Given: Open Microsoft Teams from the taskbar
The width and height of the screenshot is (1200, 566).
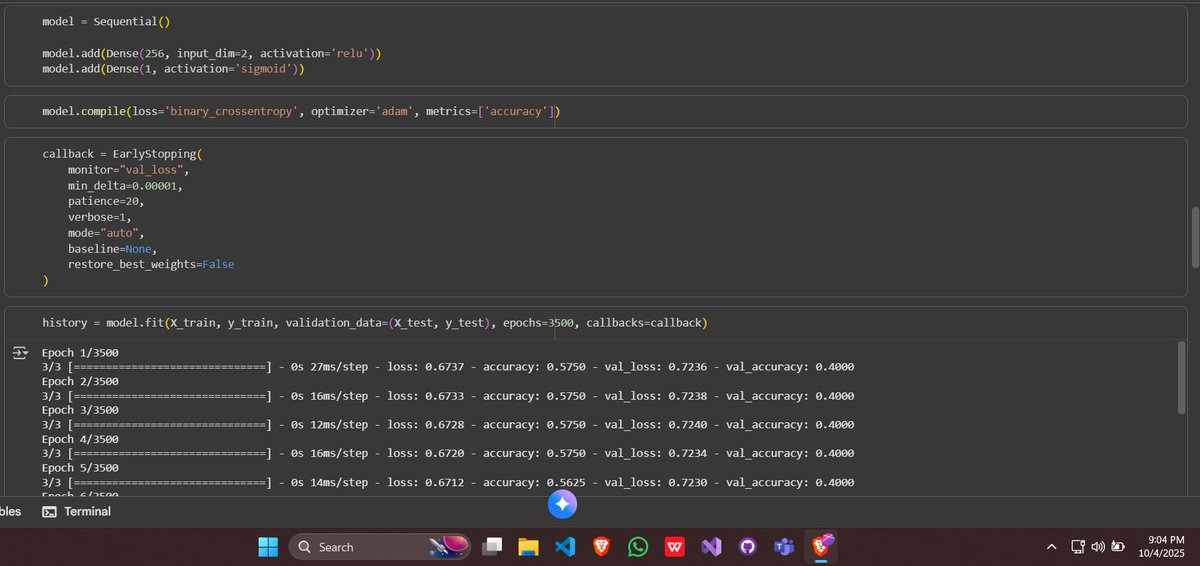Looking at the screenshot, I should click(x=784, y=547).
